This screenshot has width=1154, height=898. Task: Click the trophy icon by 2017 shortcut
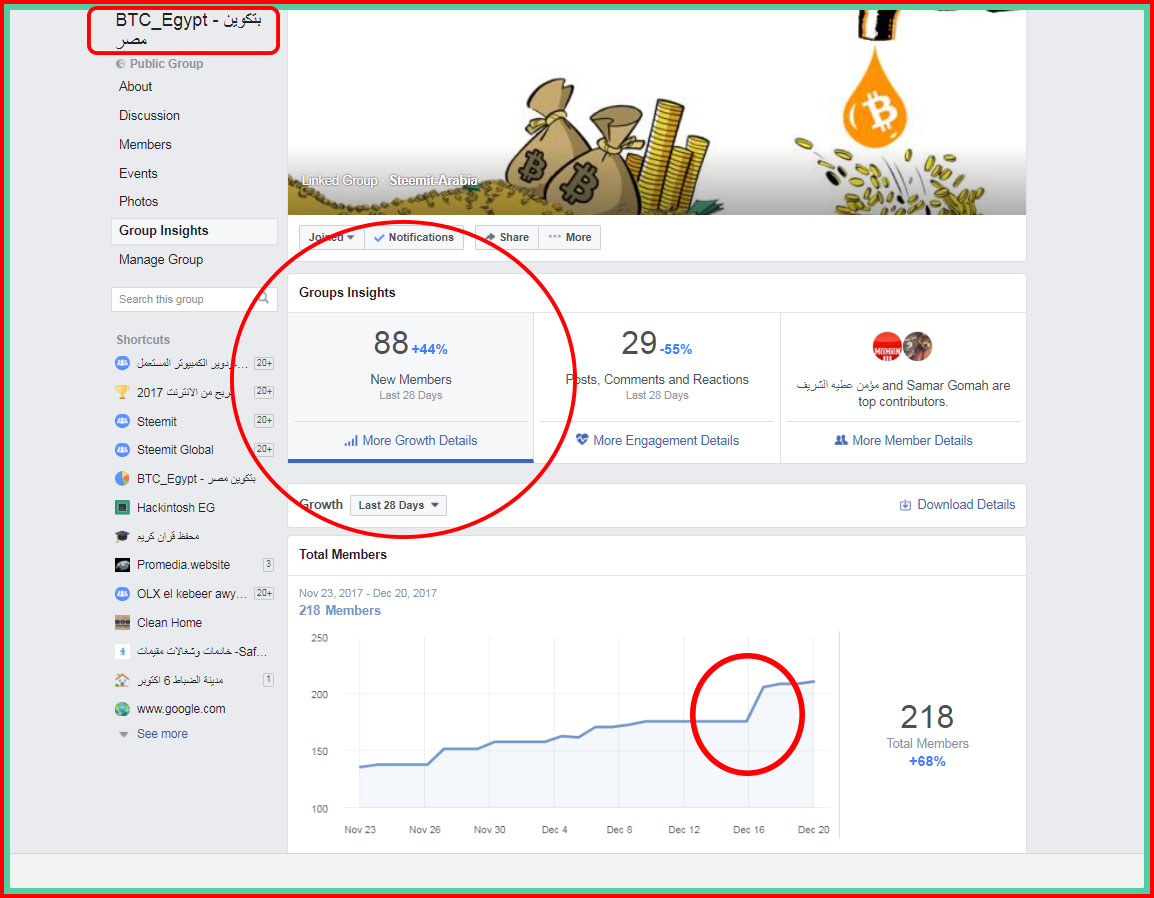122,392
